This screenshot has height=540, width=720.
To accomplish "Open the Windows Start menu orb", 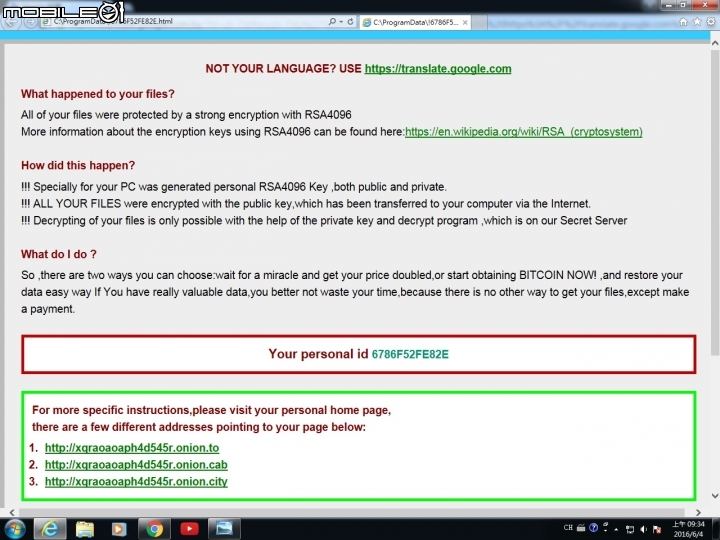I will [x=15, y=529].
